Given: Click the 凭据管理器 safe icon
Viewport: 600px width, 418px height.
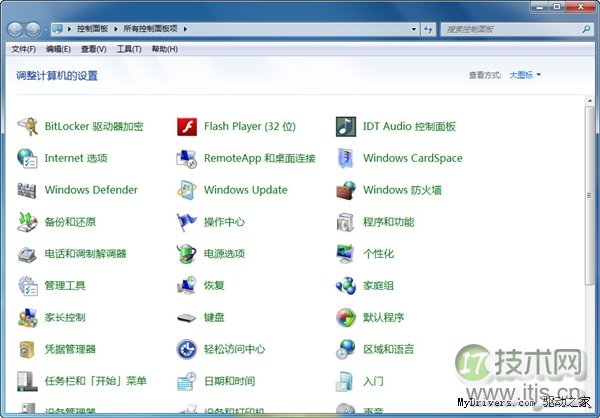Looking at the screenshot, I should coord(28,349).
